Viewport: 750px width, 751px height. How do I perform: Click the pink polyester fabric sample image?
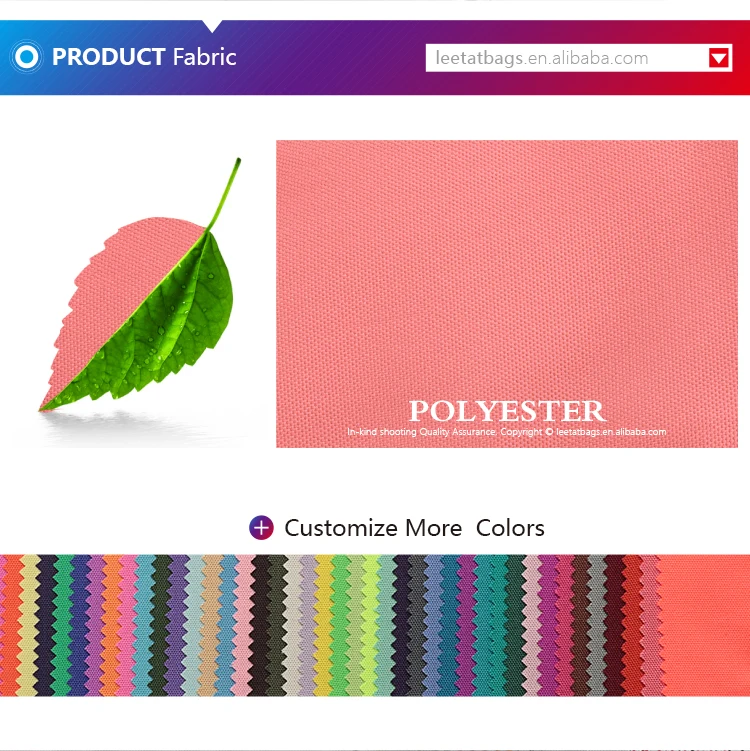(x=507, y=294)
